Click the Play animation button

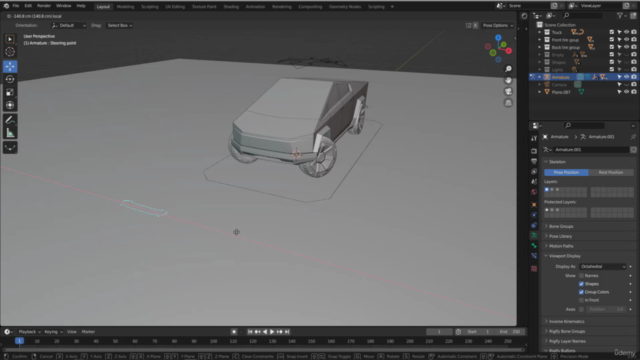(272, 332)
